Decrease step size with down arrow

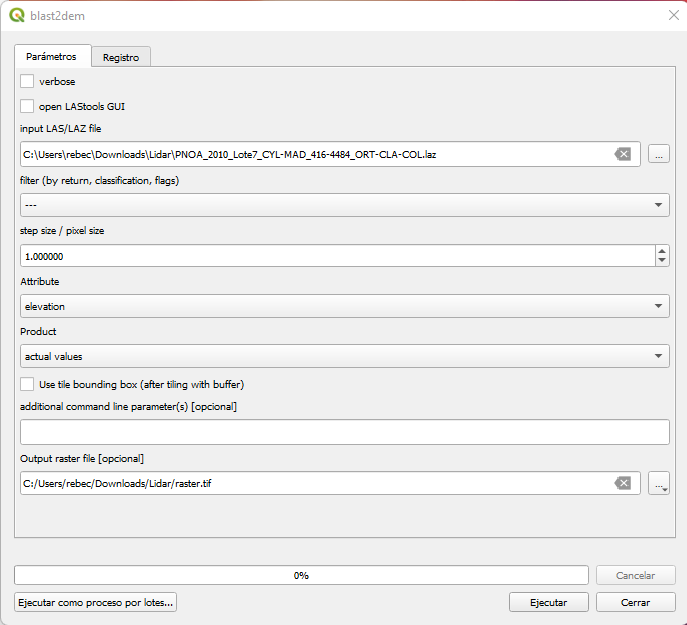pyautogui.click(x=662, y=261)
